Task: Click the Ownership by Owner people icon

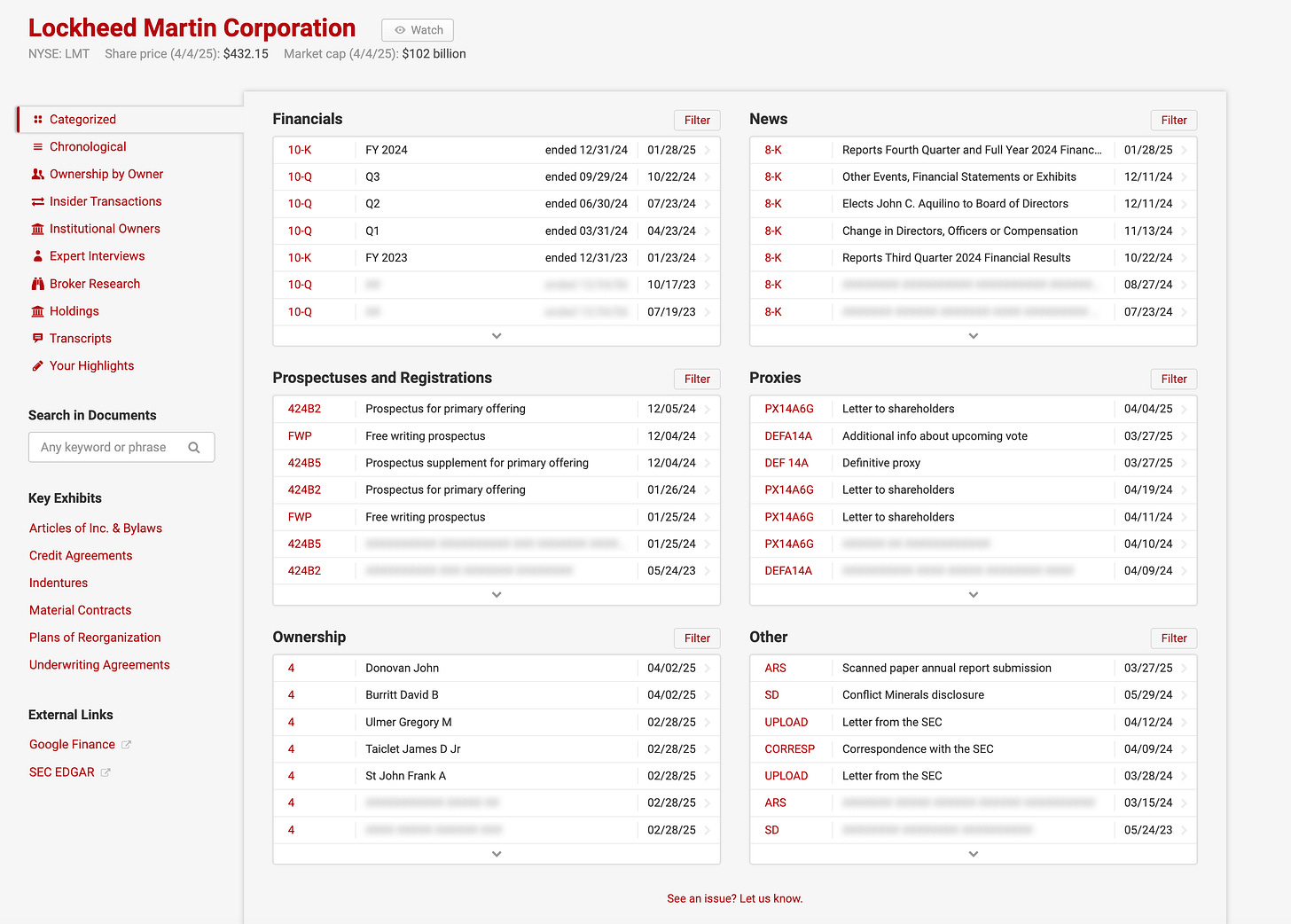Action: click(x=37, y=175)
